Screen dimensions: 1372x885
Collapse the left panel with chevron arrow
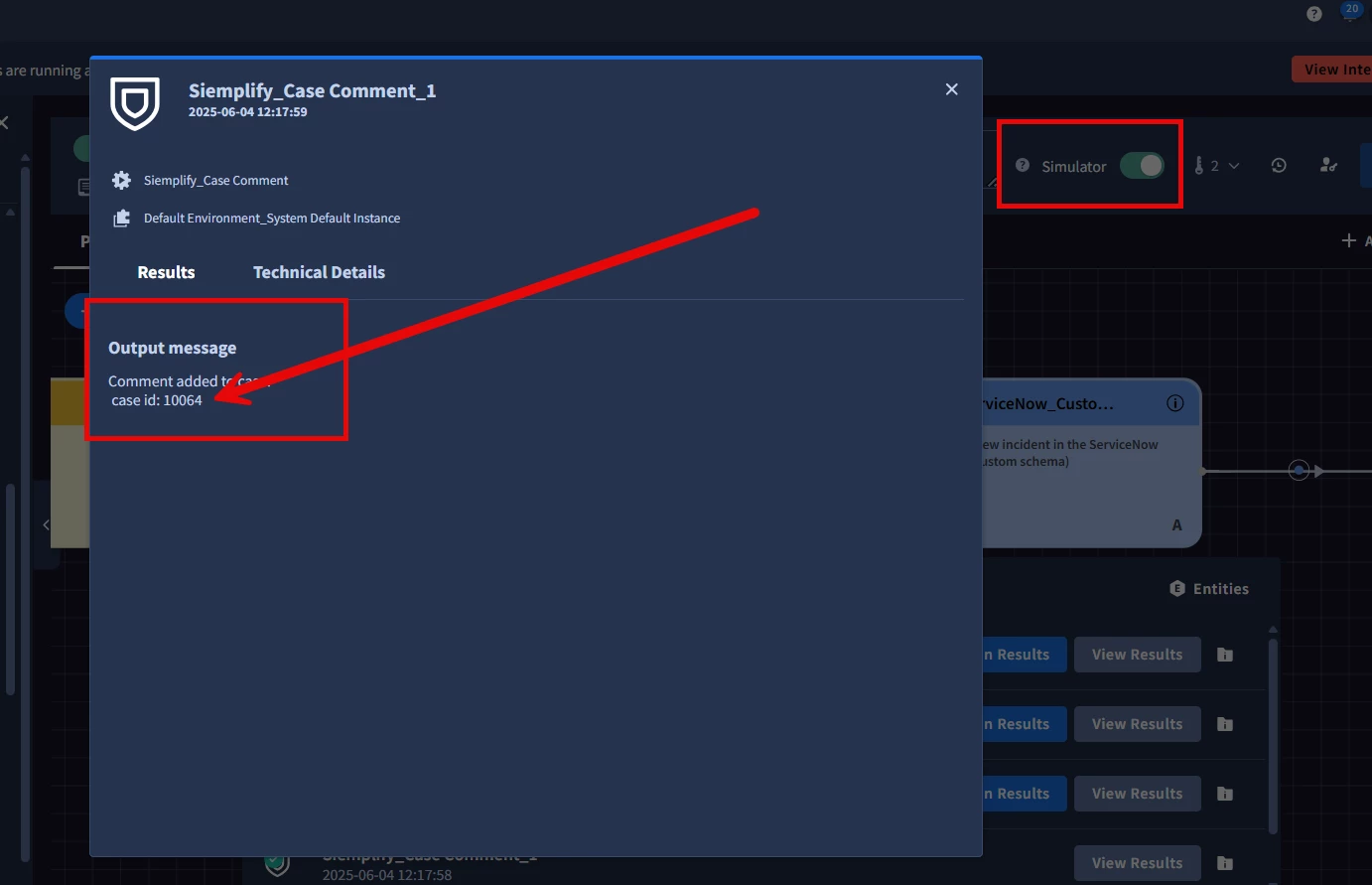pyautogui.click(x=46, y=524)
